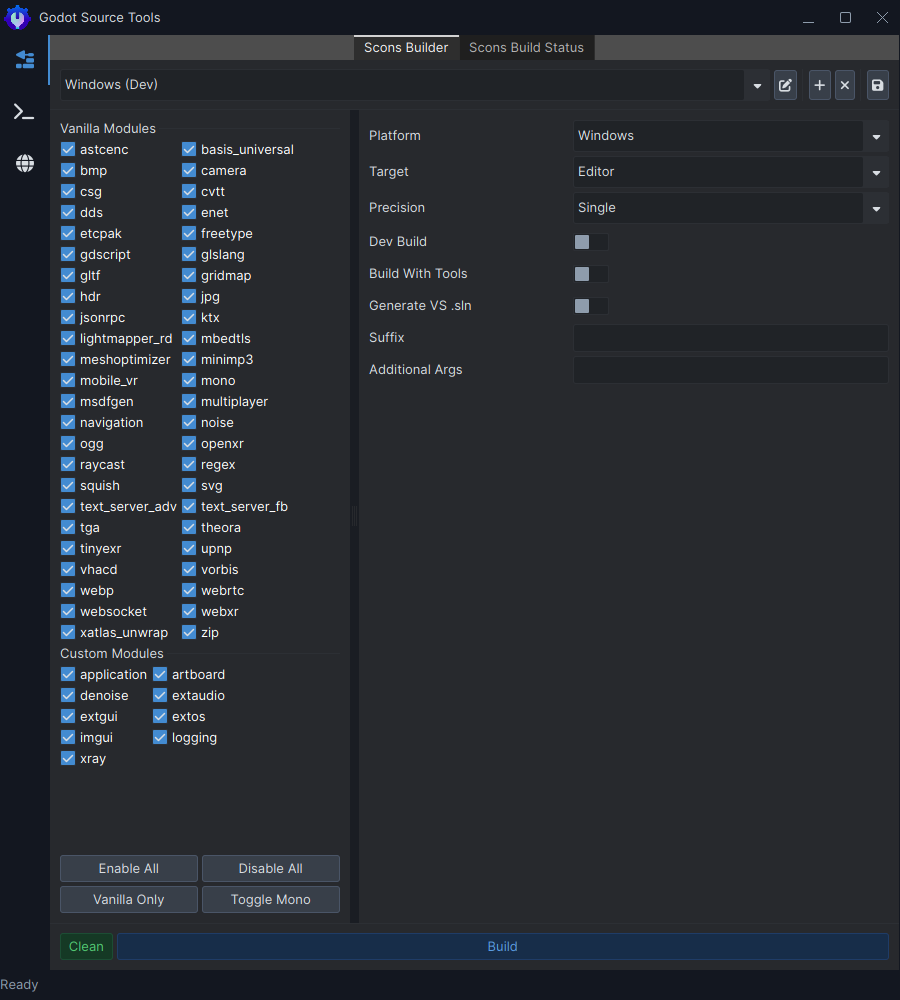This screenshot has height=1000, width=900.
Task: Expand the Target Editor dropdown
Action: (x=730, y=172)
